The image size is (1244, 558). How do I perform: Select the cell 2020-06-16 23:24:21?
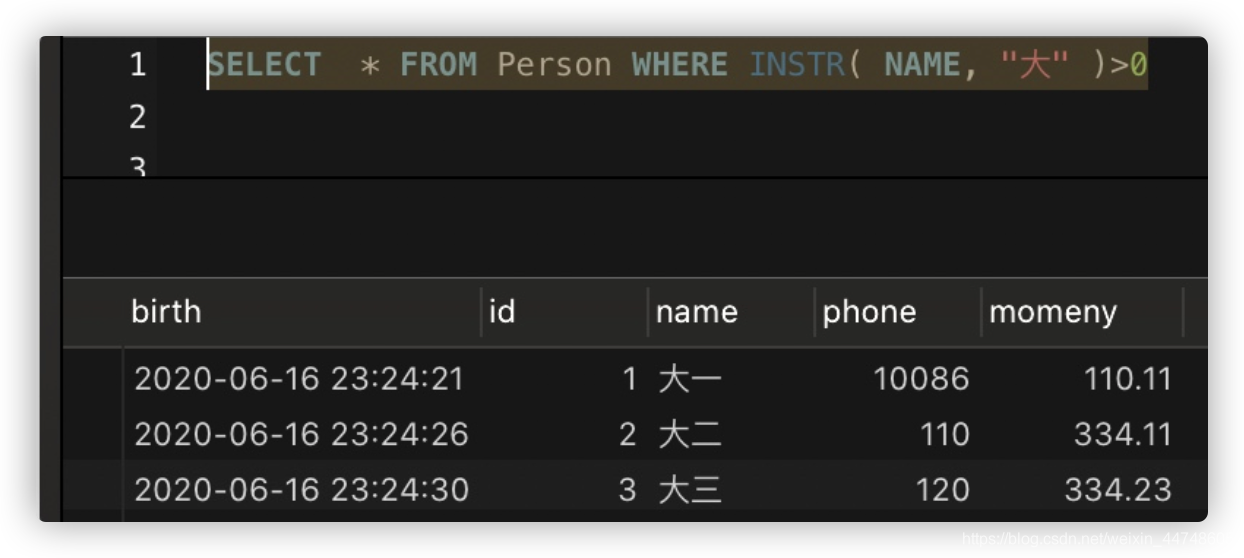tap(299, 379)
